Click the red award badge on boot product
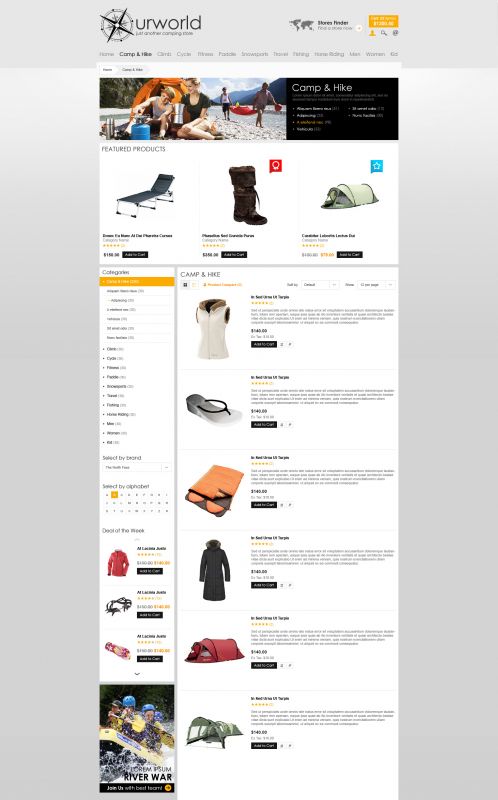Viewport: 498px width, 800px height. 276,166
